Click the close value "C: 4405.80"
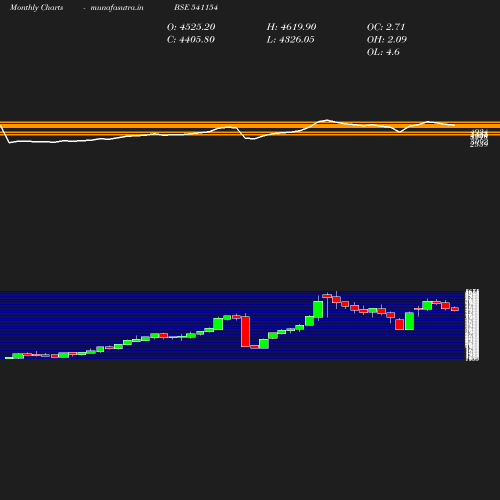The width and height of the screenshot is (500, 500). tap(191, 40)
